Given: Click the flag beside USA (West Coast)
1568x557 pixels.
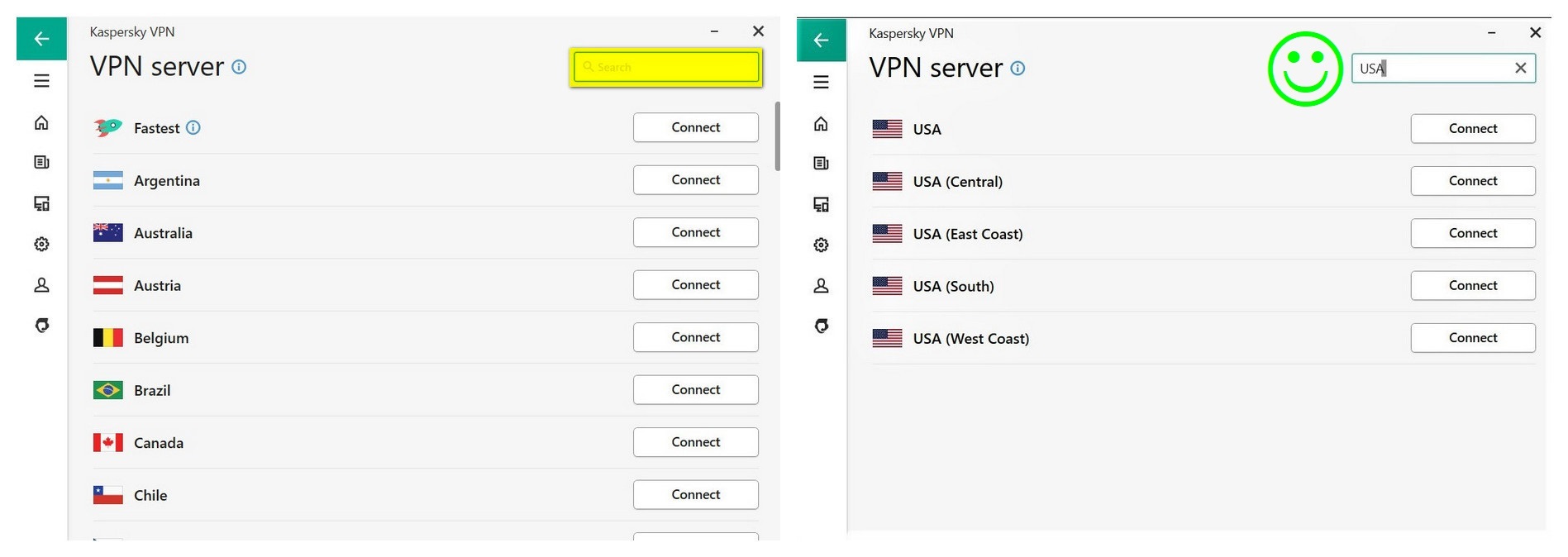Looking at the screenshot, I should (887, 338).
